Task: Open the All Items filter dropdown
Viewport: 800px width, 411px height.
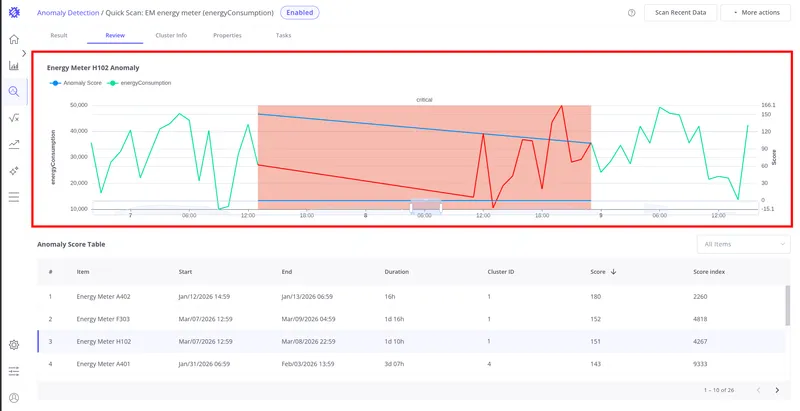Action: pyautogui.click(x=744, y=244)
